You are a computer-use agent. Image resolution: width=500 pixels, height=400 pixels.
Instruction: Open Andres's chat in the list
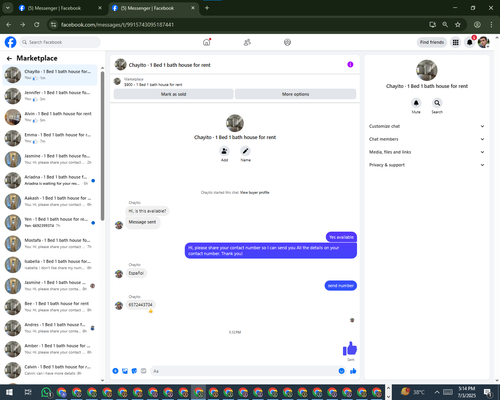[x=50, y=328]
